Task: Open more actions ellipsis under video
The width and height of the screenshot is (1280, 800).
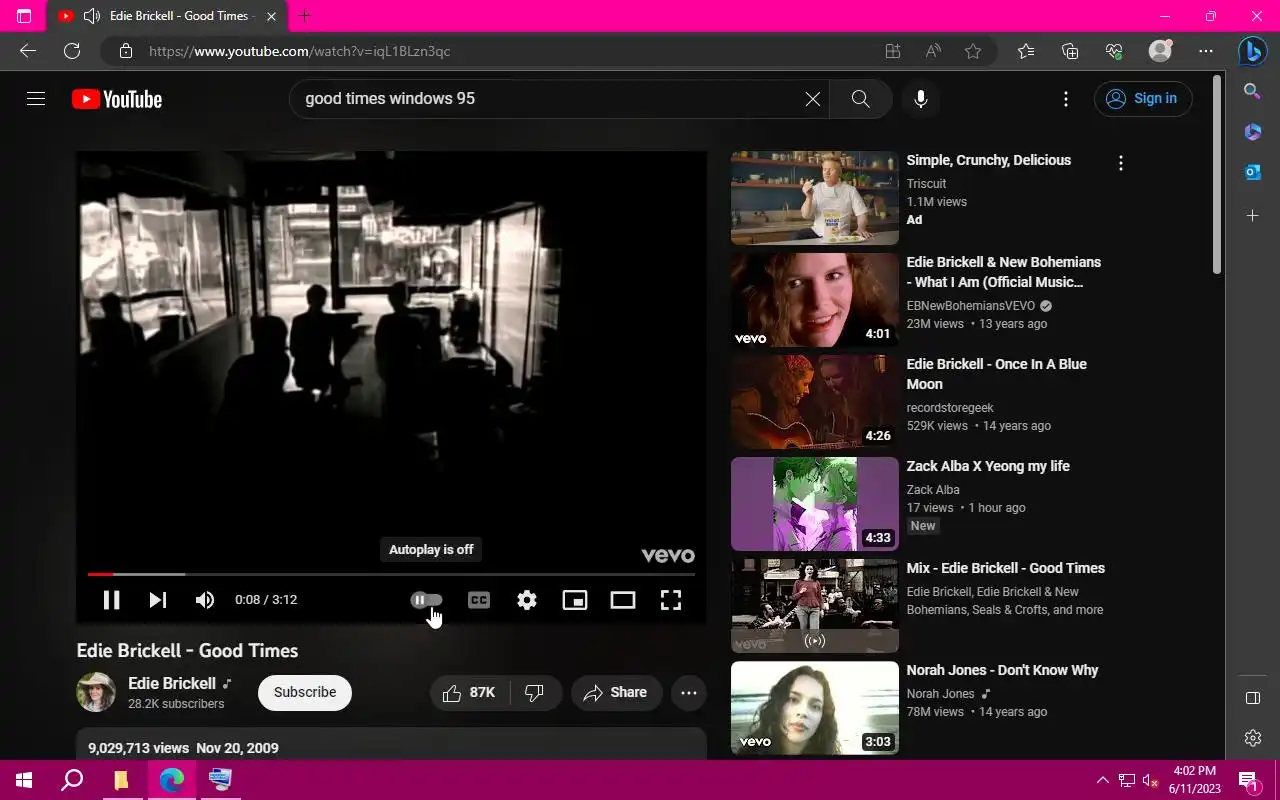Action: point(689,692)
